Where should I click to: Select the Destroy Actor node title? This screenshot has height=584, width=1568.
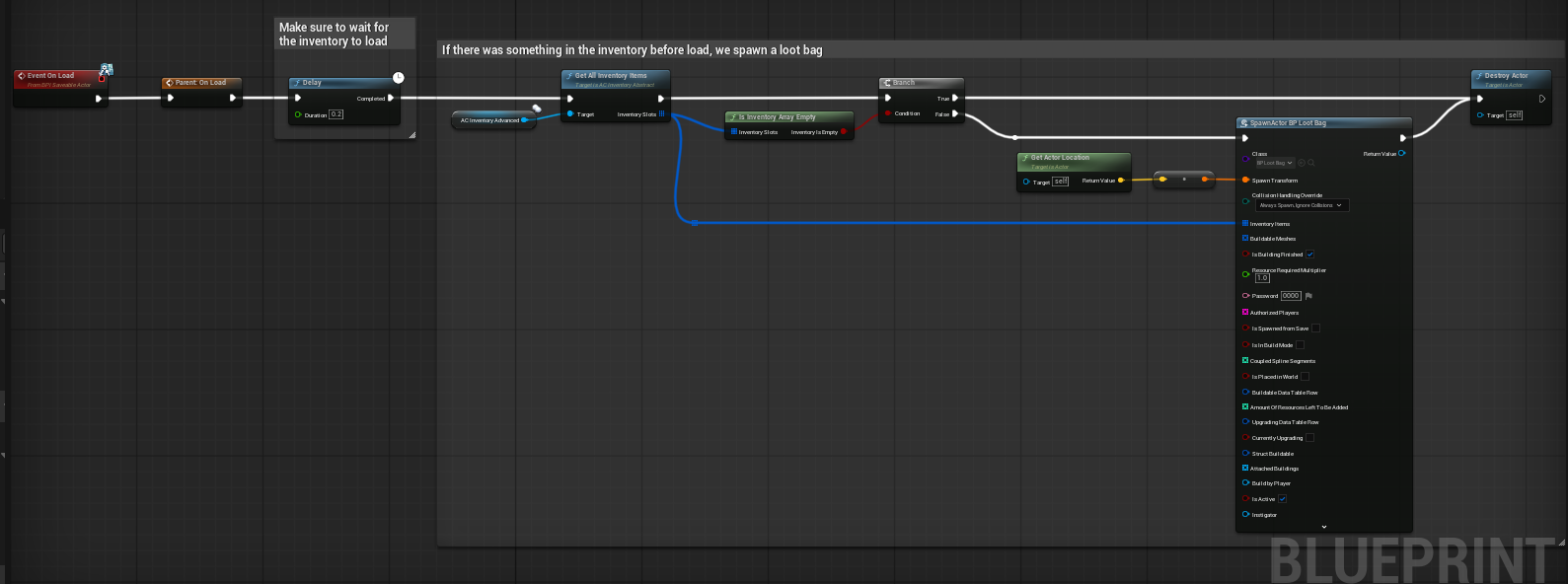[1506, 76]
